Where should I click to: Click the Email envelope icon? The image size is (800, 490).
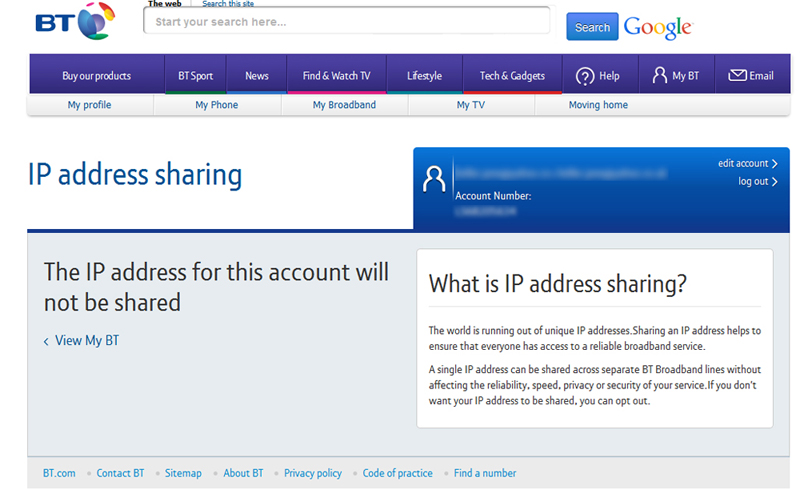pyautogui.click(x=738, y=75)
